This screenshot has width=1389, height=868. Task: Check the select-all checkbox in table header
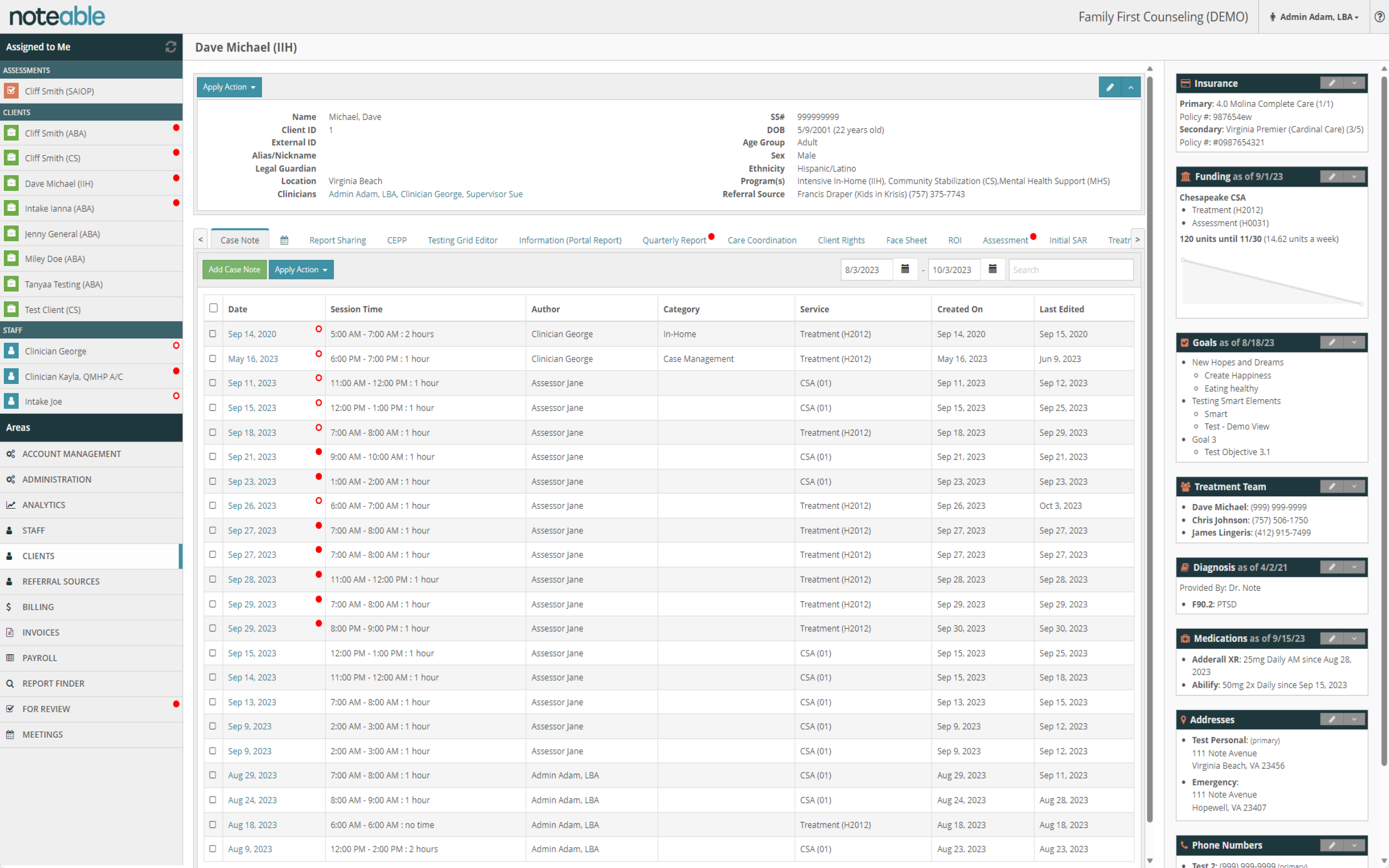point(214,308)
